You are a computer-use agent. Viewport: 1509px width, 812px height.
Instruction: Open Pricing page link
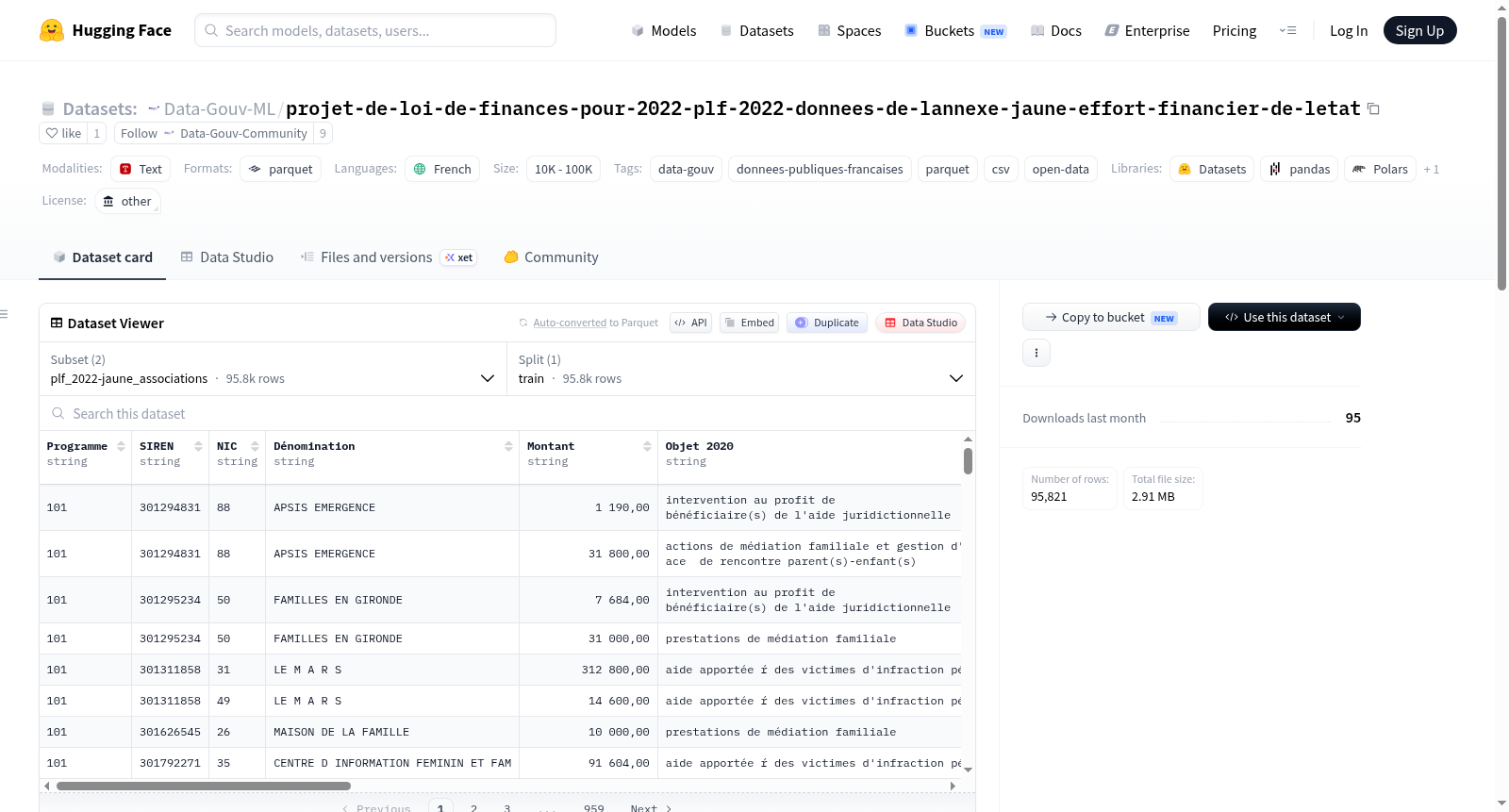1235,31
